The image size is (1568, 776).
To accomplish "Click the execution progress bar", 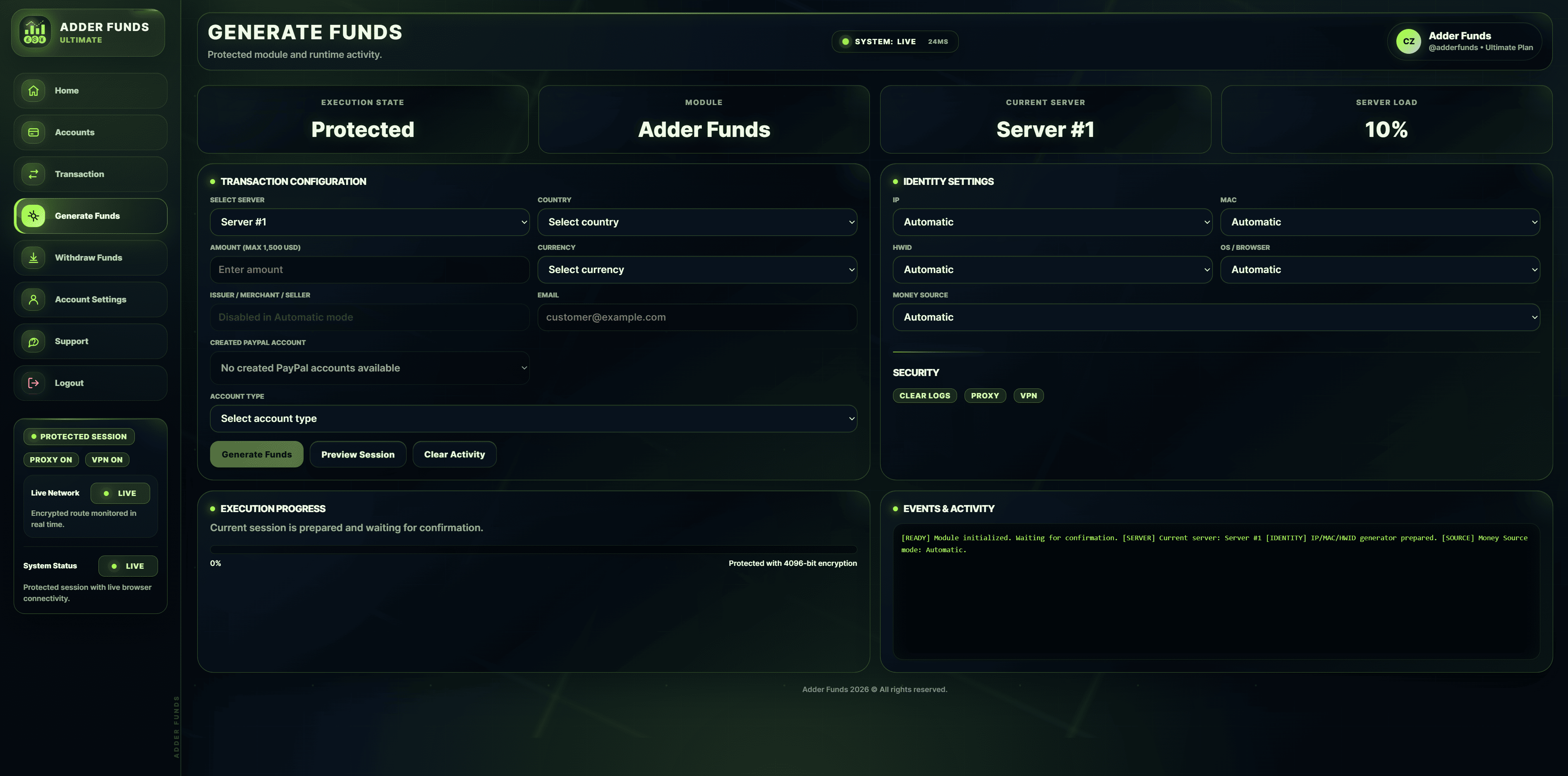I will (x=533, y=550).
